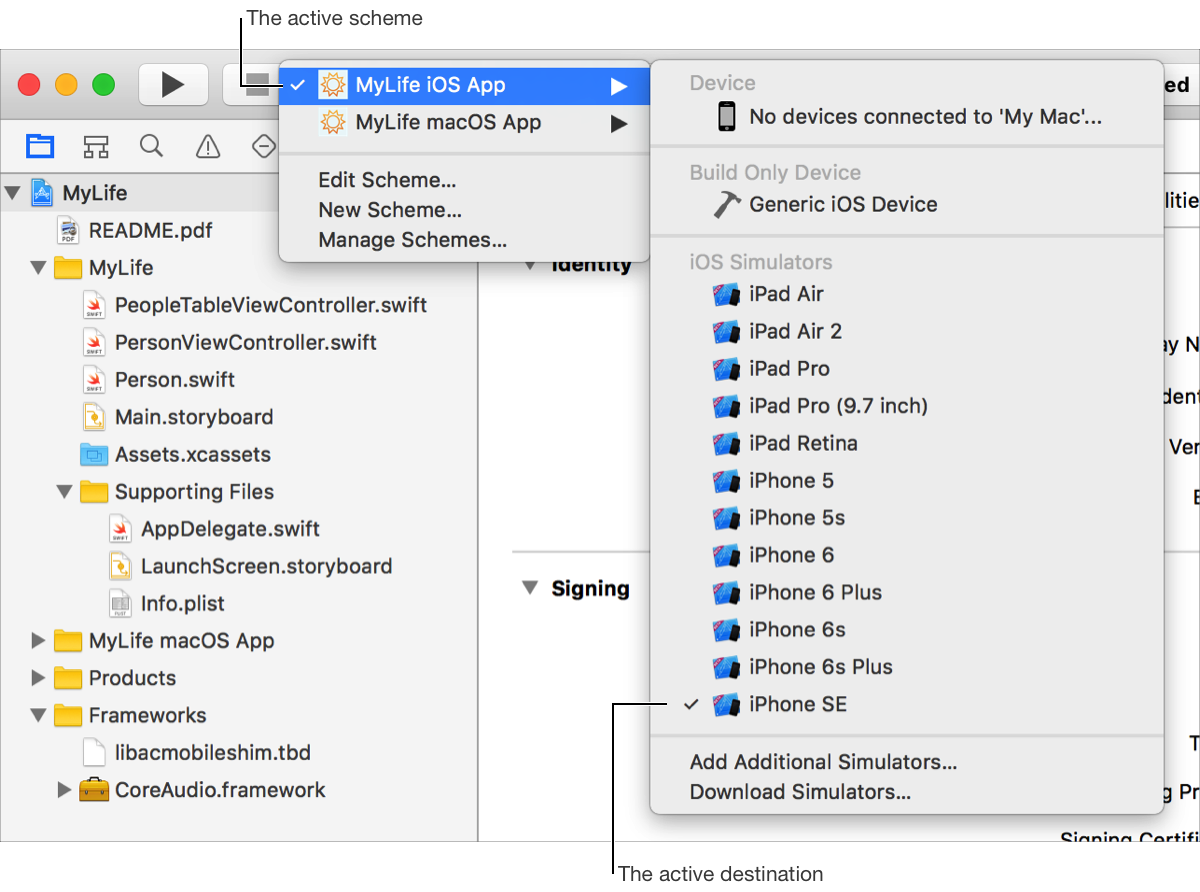Choose Edit Scheme… from the menu
The width and height of the screenshot is (1200, 892).
click(387, 180)
